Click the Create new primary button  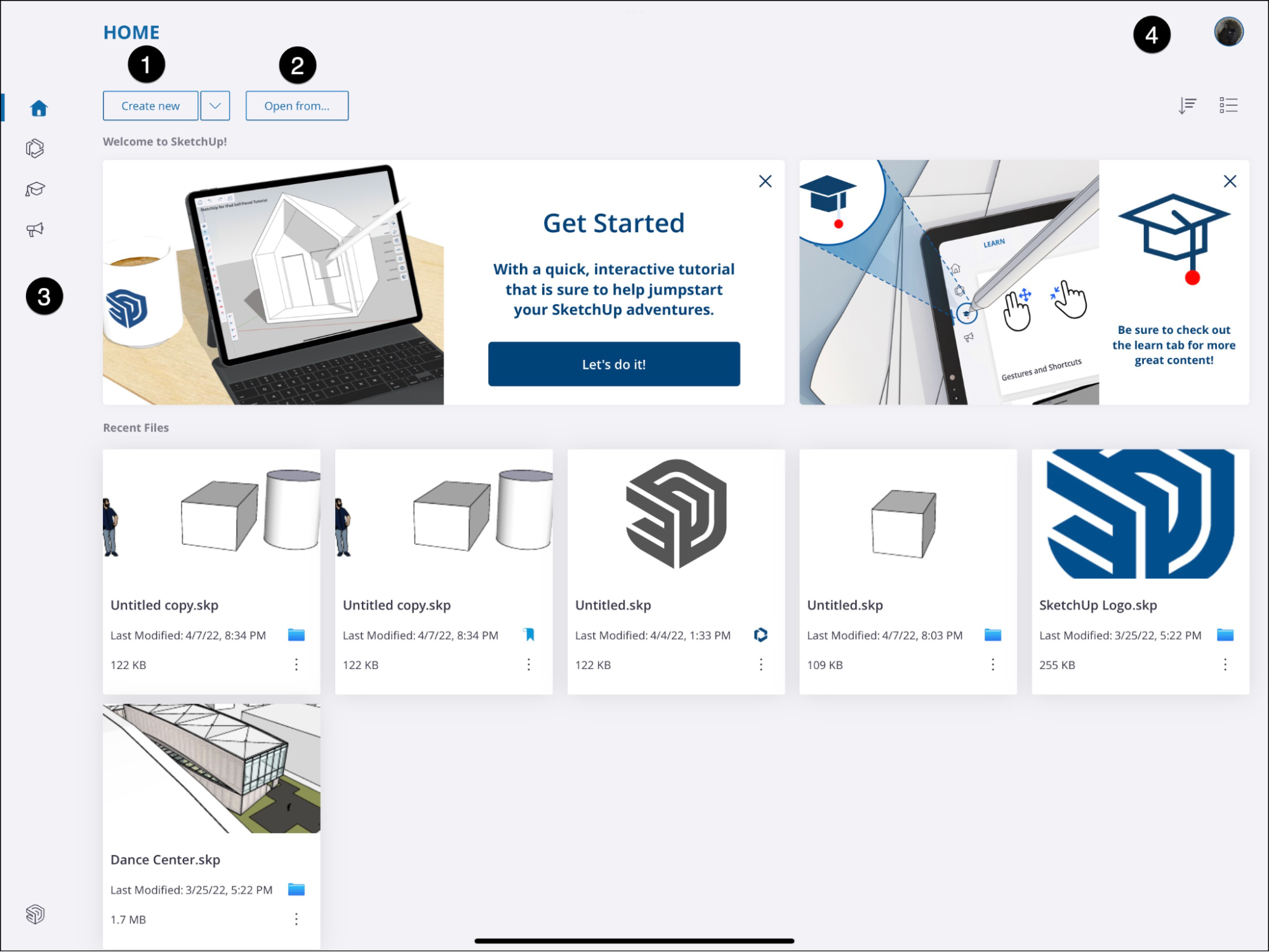coord(150,105)
